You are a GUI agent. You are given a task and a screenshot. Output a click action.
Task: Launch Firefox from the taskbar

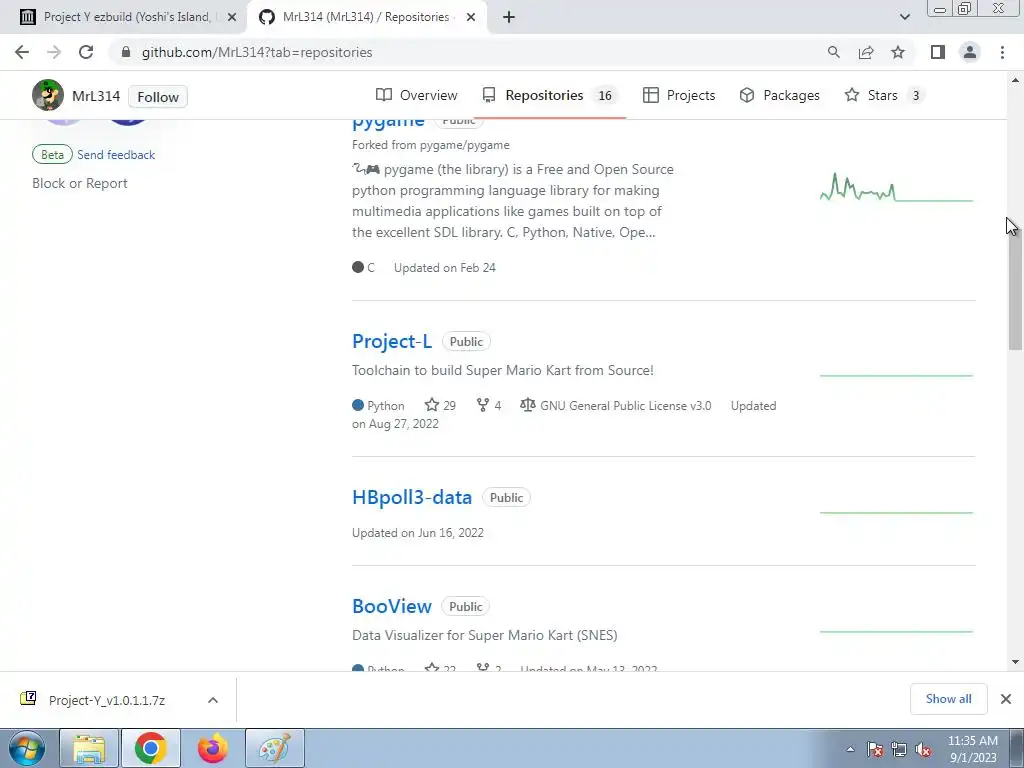[213, 748]
